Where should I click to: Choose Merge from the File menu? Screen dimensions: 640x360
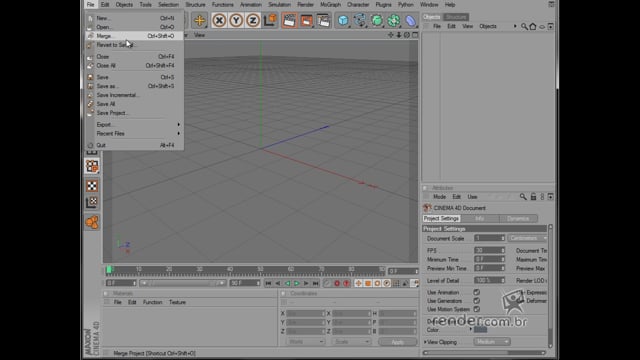click(x=134, y=36)
